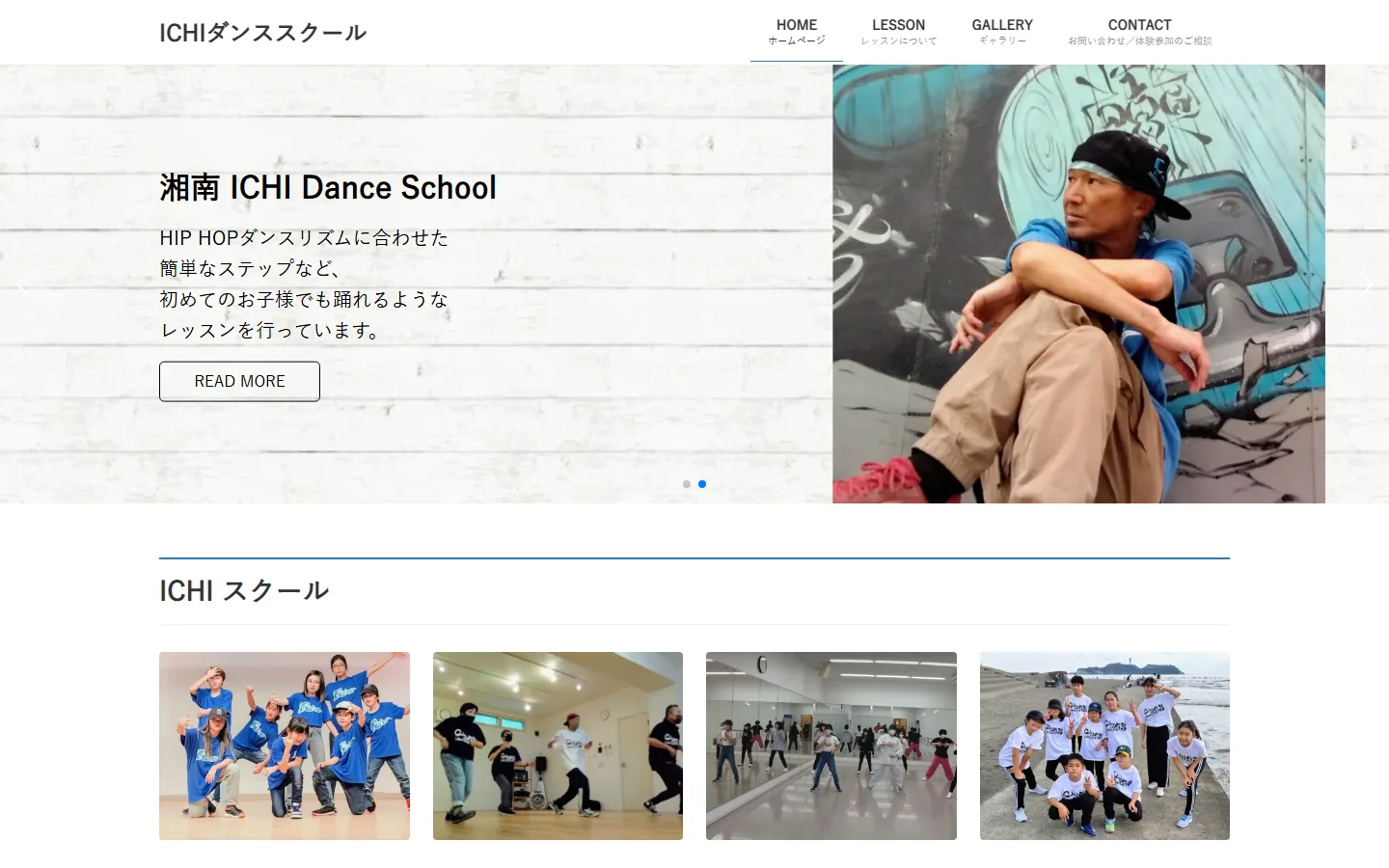Click text line HIP HOPダンスリズムに合わせた
The height and width of the screenshot is (868, 1389).
[304, 238]
